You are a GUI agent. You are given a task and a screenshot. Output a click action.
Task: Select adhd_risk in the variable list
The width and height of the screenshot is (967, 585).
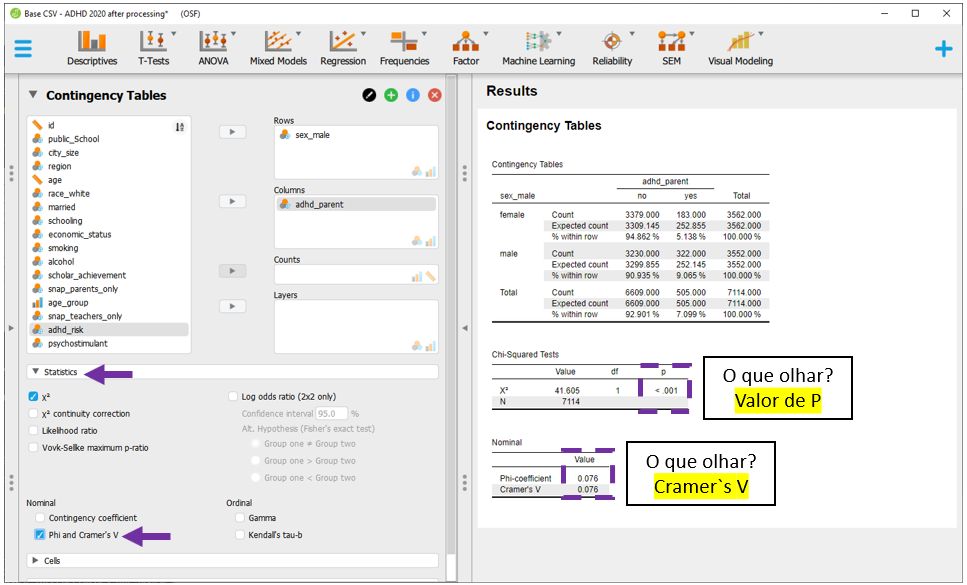click(x=64, y=329)
